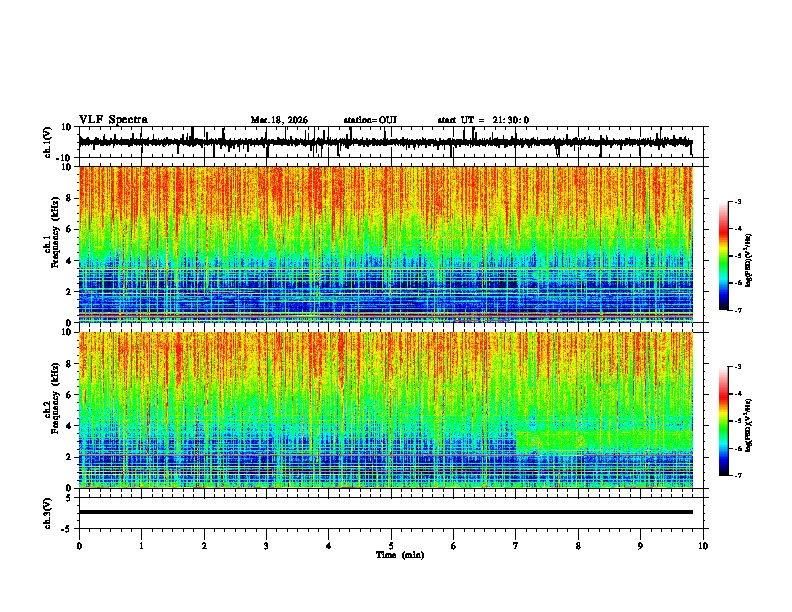The image size is (792, 612).
Task: Click ch.1 frequency tick label "4"
Action: click(x=69, y=261)
